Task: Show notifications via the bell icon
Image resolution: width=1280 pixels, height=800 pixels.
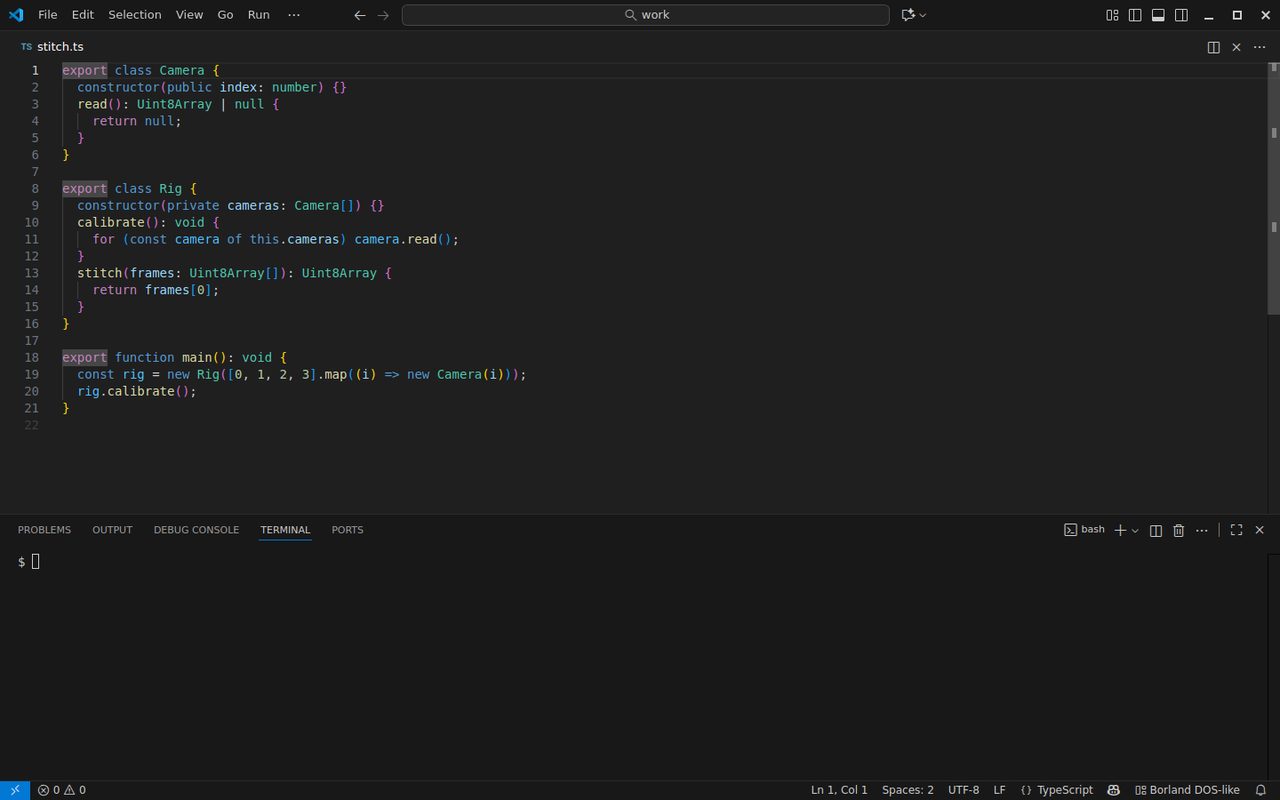Action: click(1261, 790)
